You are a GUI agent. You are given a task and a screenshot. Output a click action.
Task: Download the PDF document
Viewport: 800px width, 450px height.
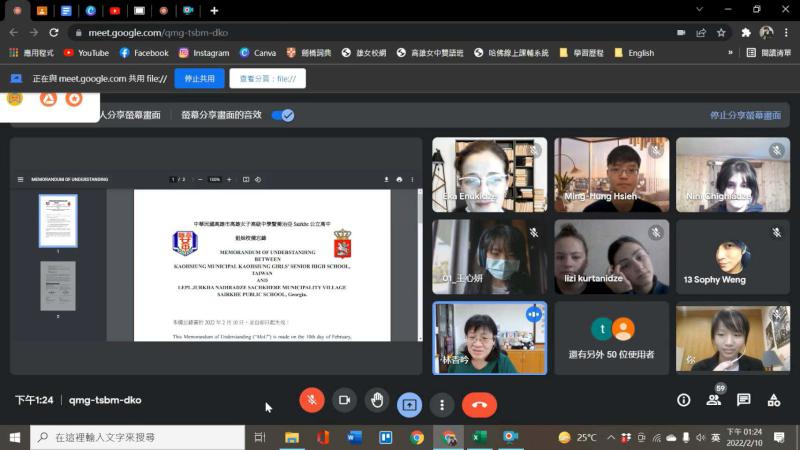click(386, 179)
